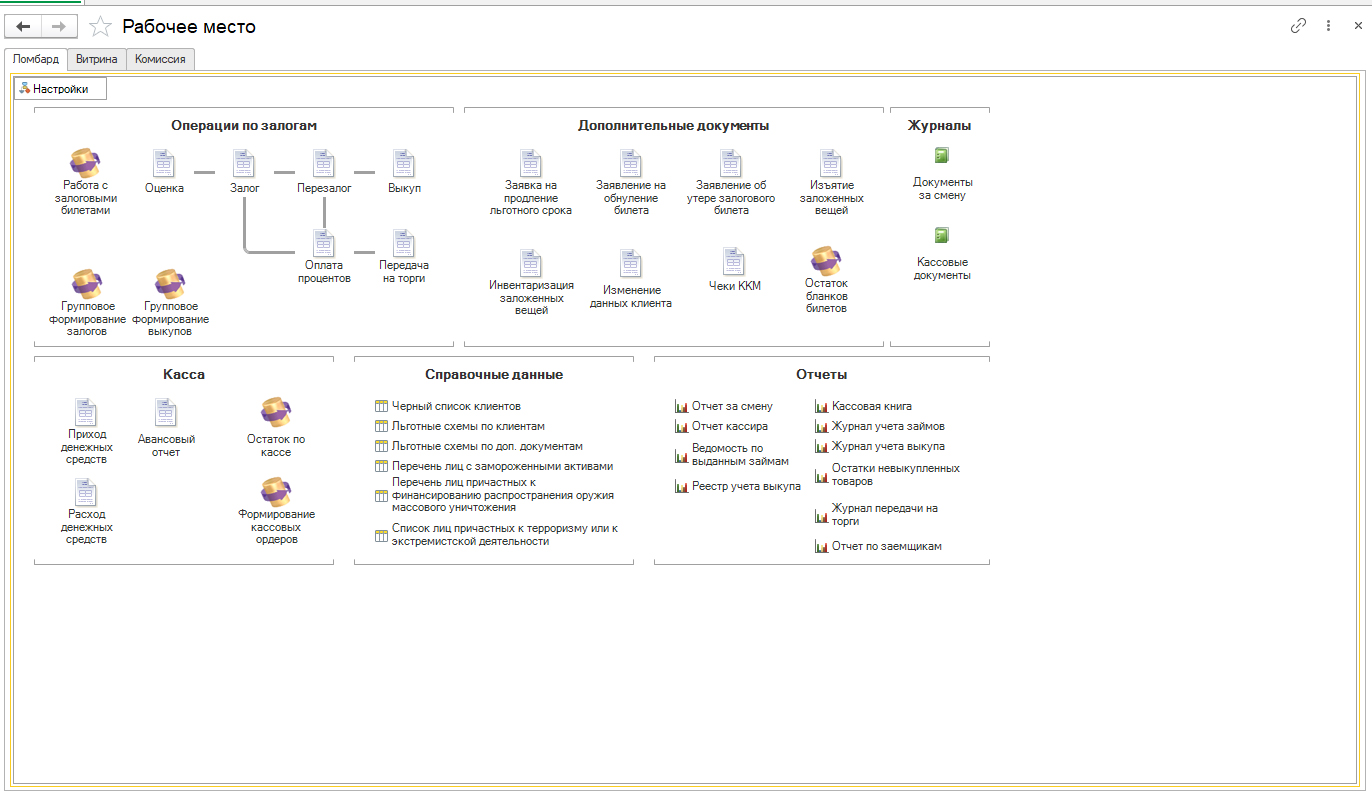Viewport: 1372px width, 796px height.
Task: Open Приход денежных средств document
Action: (x=86, y=411)
